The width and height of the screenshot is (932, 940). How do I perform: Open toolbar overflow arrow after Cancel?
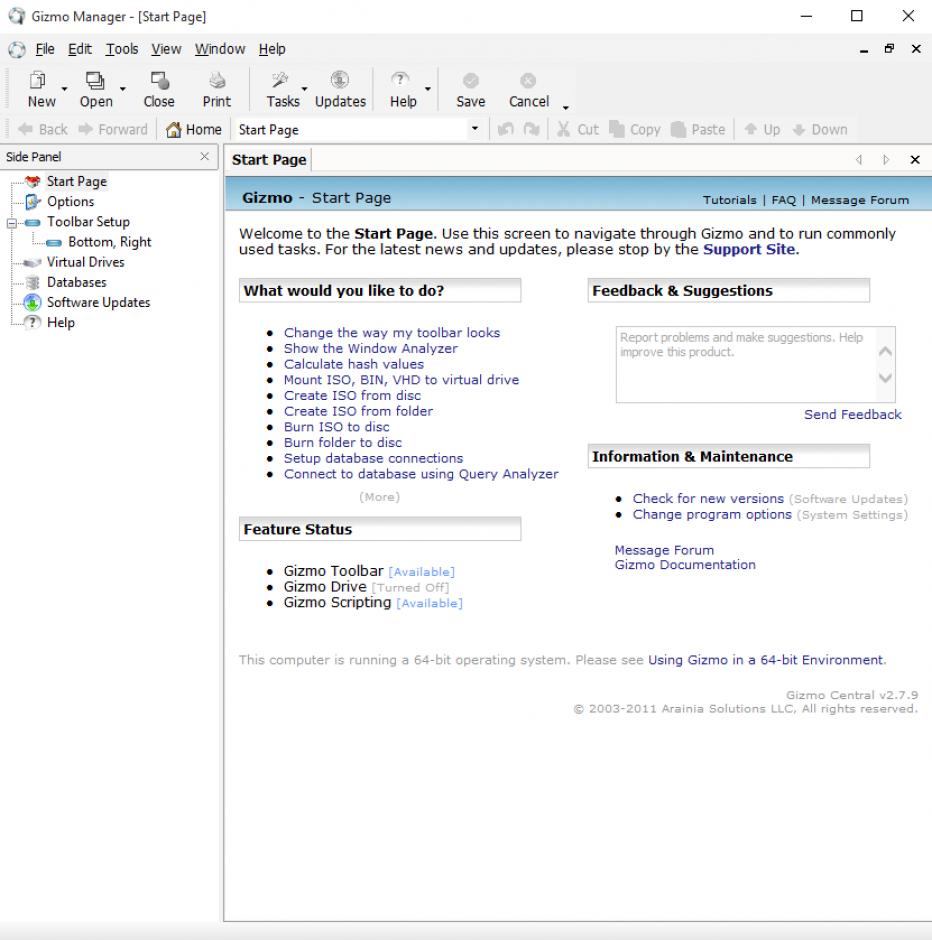tap(565, 108)
